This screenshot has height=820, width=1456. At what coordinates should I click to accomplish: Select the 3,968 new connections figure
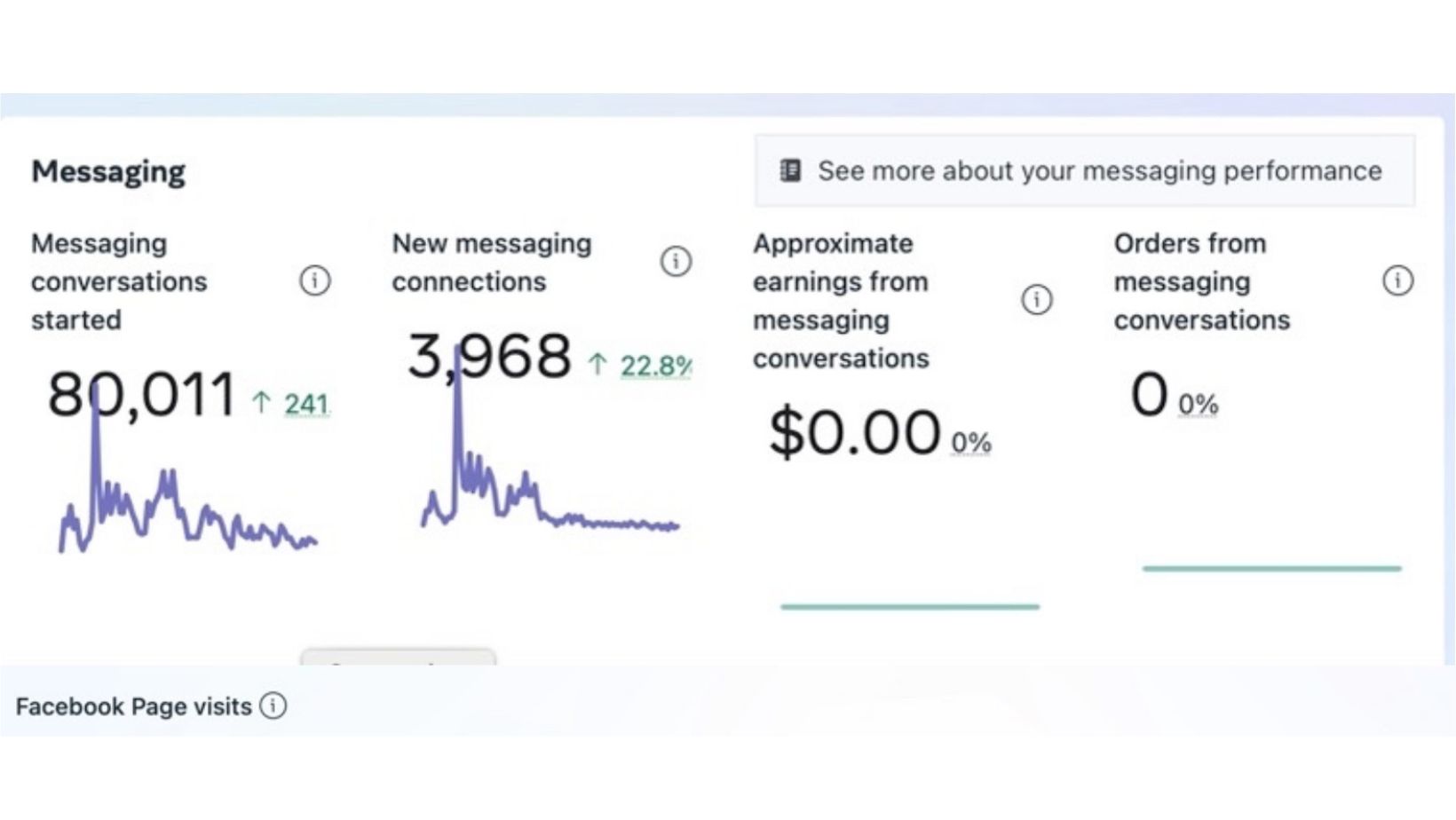(x=489, y=356)
